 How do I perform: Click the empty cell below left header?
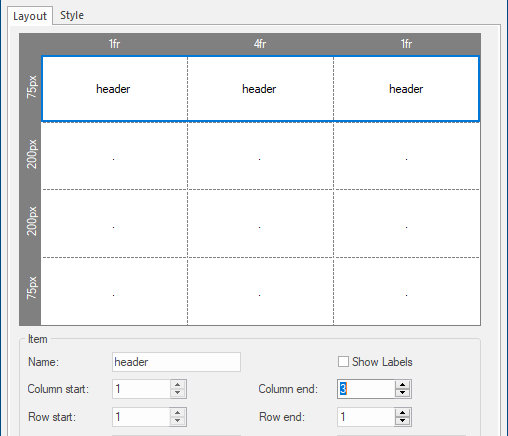coord(114,156)
